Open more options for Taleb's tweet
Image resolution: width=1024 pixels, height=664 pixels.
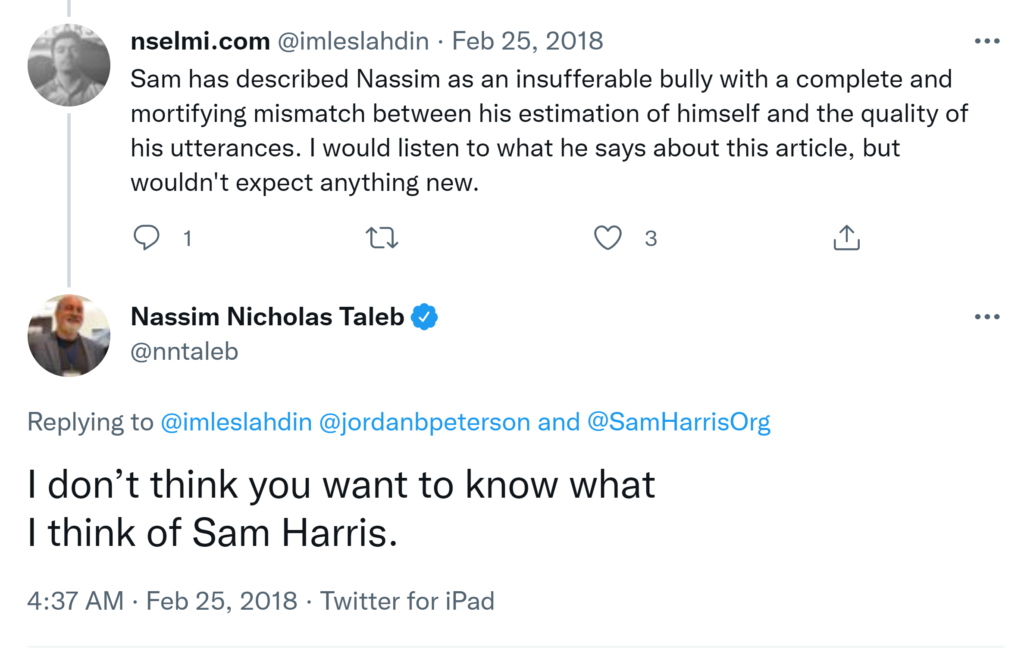point(986,317)
